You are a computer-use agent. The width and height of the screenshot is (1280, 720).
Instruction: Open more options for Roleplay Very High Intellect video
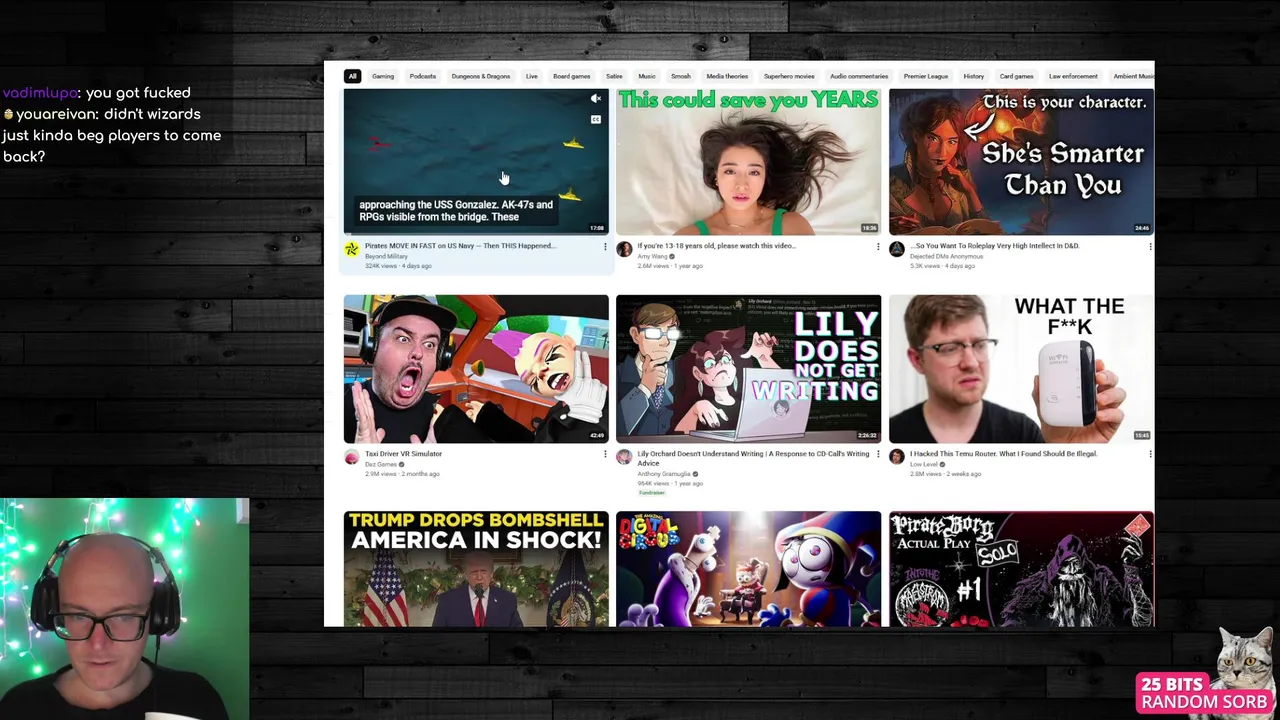point(1150,246)
